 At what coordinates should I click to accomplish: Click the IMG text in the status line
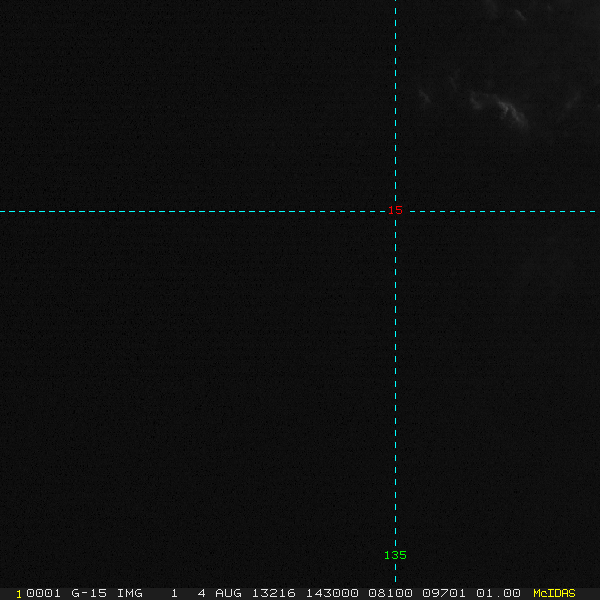(x=129, y=593)
